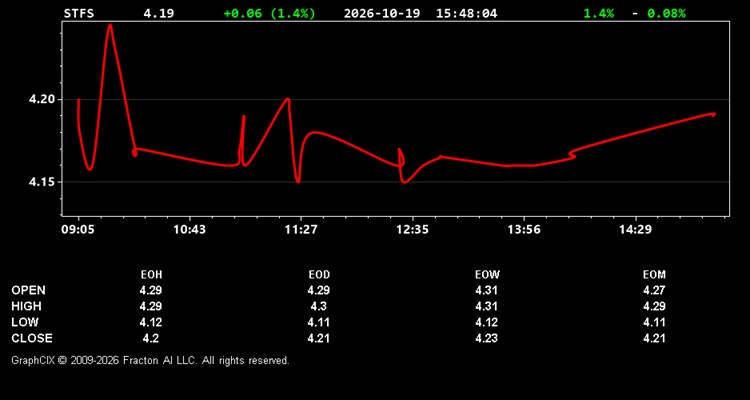Select the current price 4.19 in header

click(159, 13)
